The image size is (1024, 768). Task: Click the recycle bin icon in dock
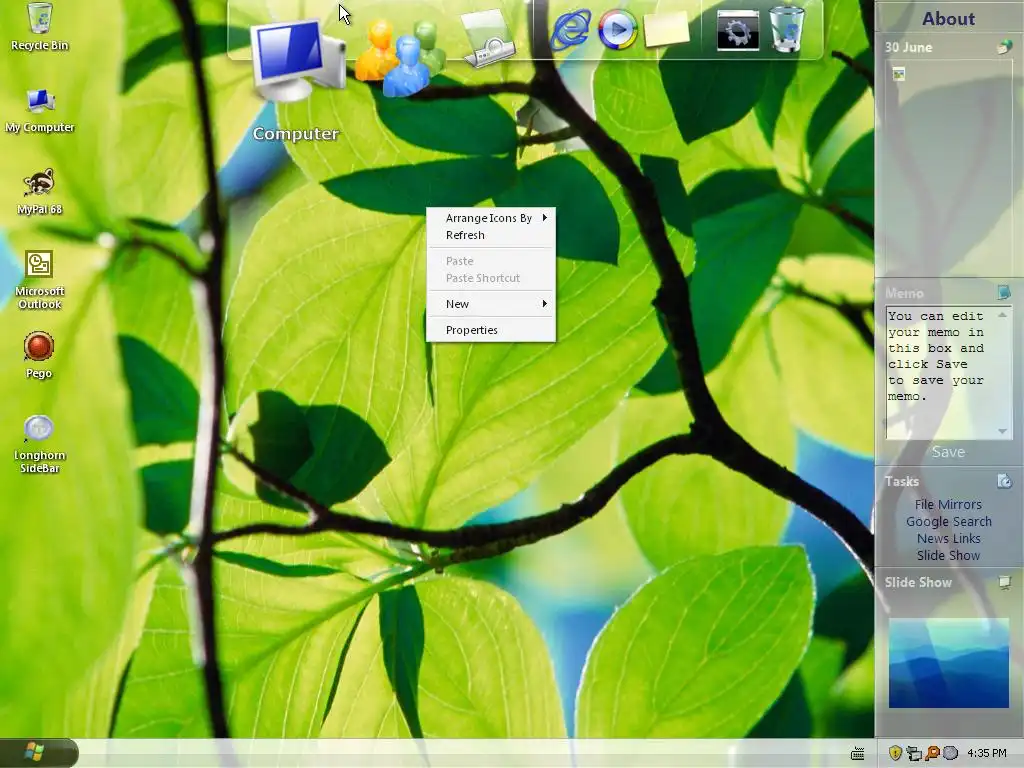(787, 28)
